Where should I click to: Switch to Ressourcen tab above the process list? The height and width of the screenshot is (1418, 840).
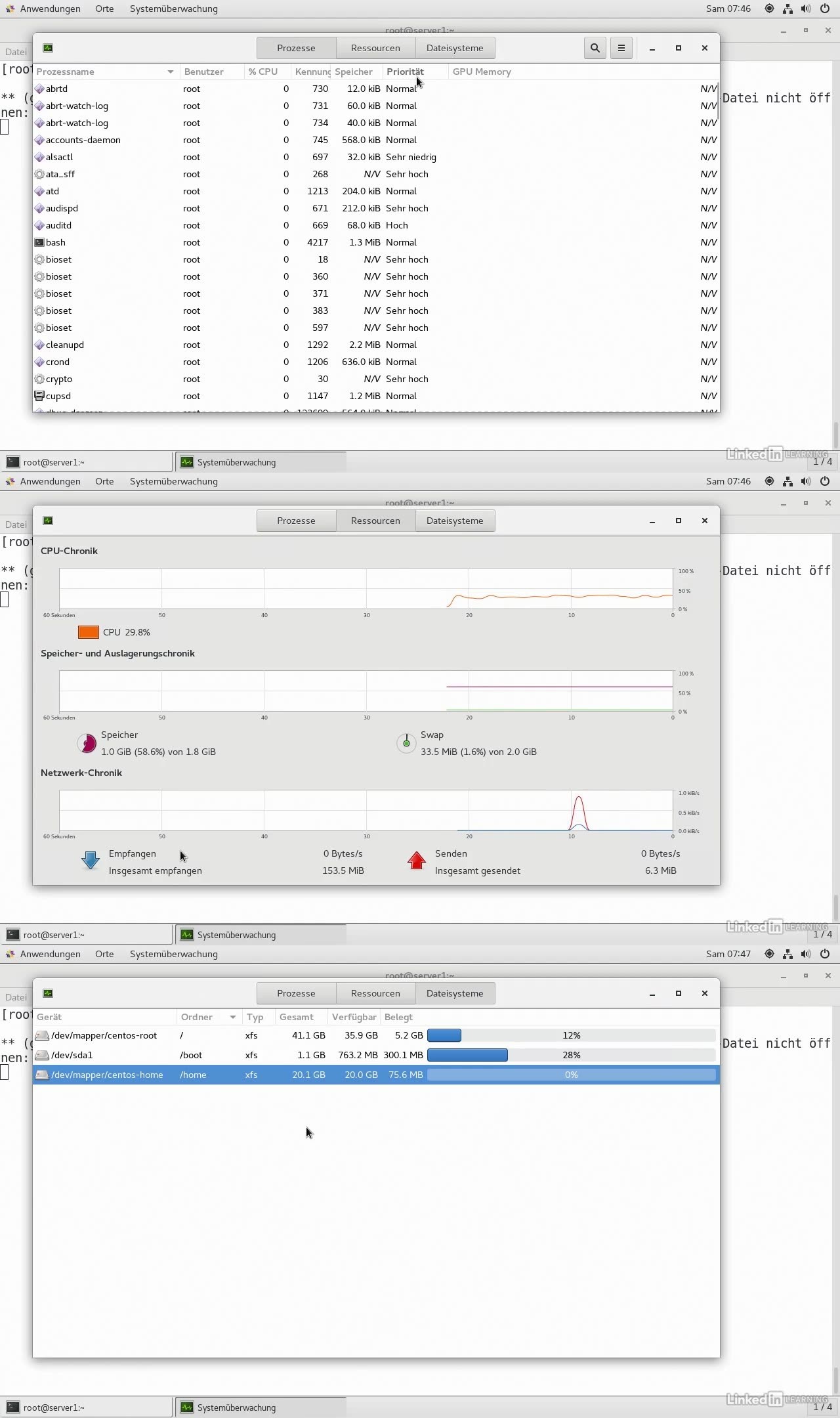point(375,48)
